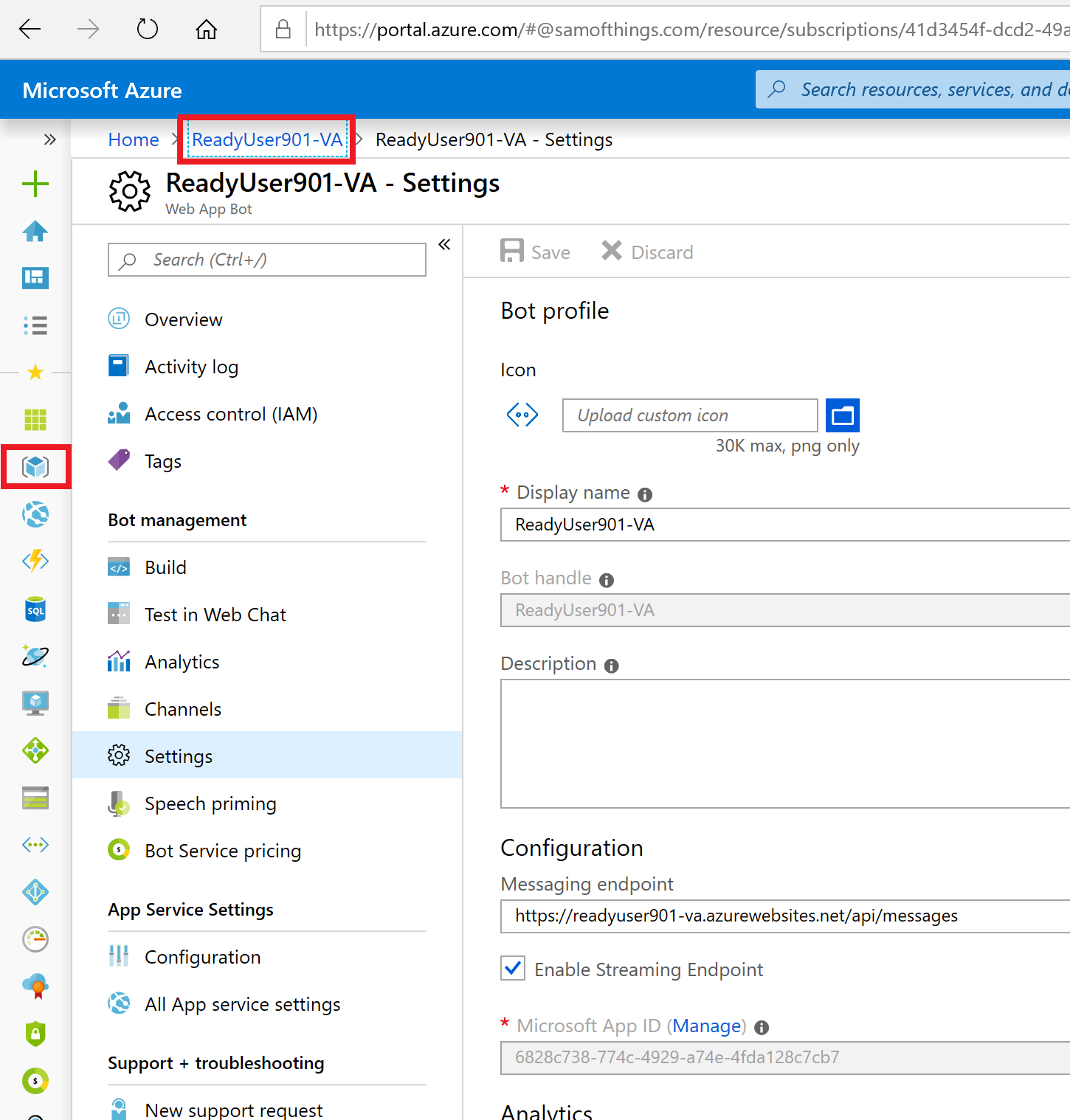Open Configuration under App Service Settings
The image size is (1070, 1120).
tap(267, 957)
